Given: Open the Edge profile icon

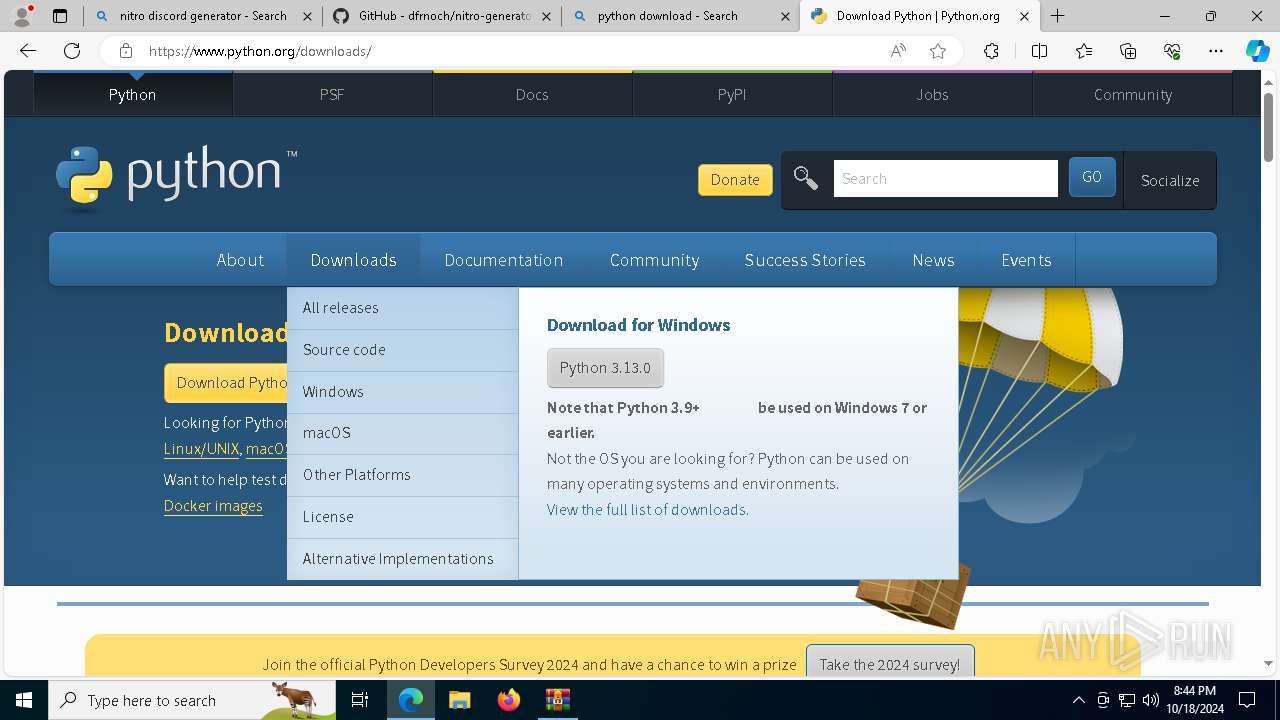Looking at the screenshot, I should point(22,16).
